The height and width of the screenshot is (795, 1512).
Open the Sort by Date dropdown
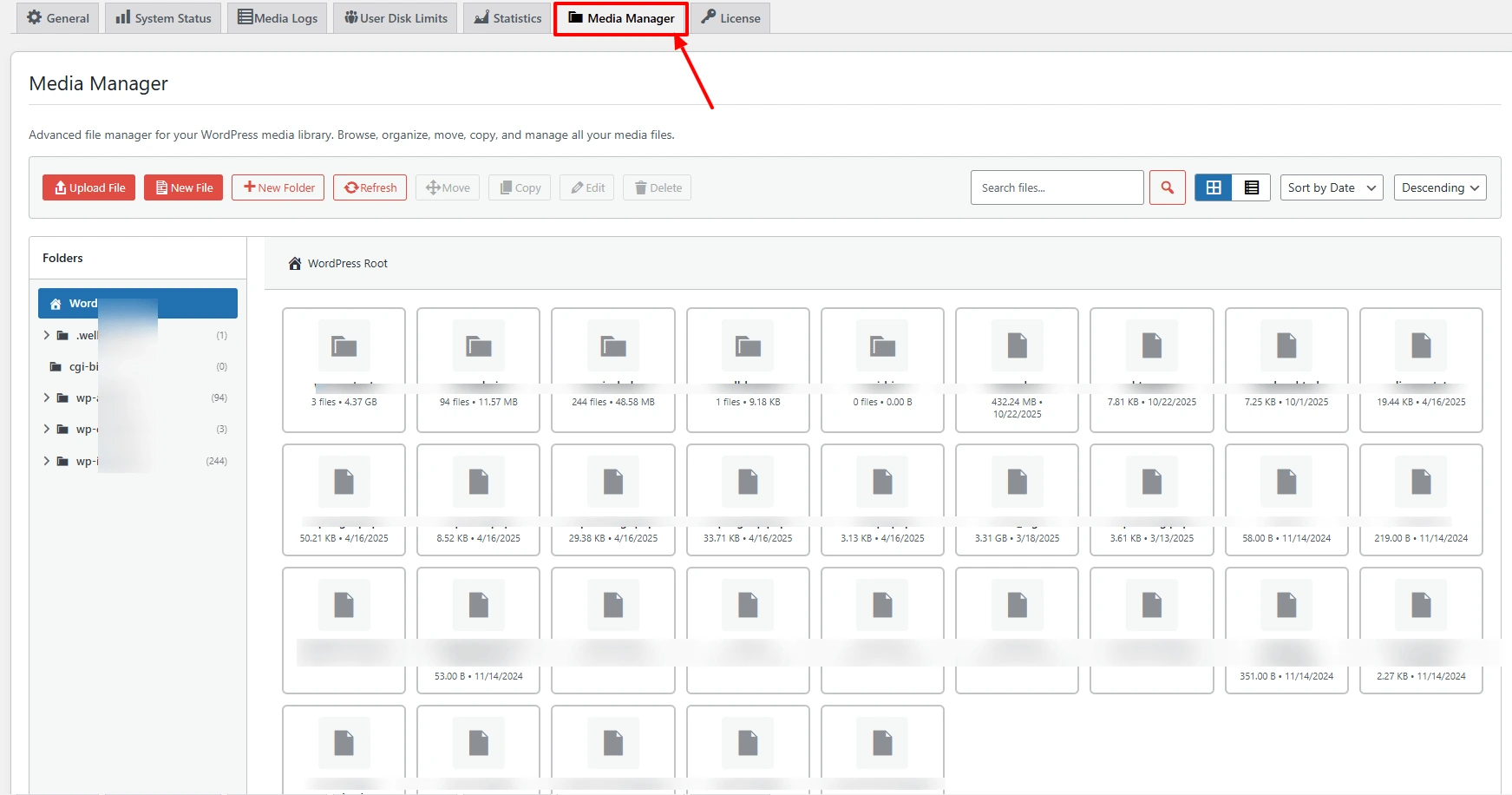click(x=1331, y=187)
